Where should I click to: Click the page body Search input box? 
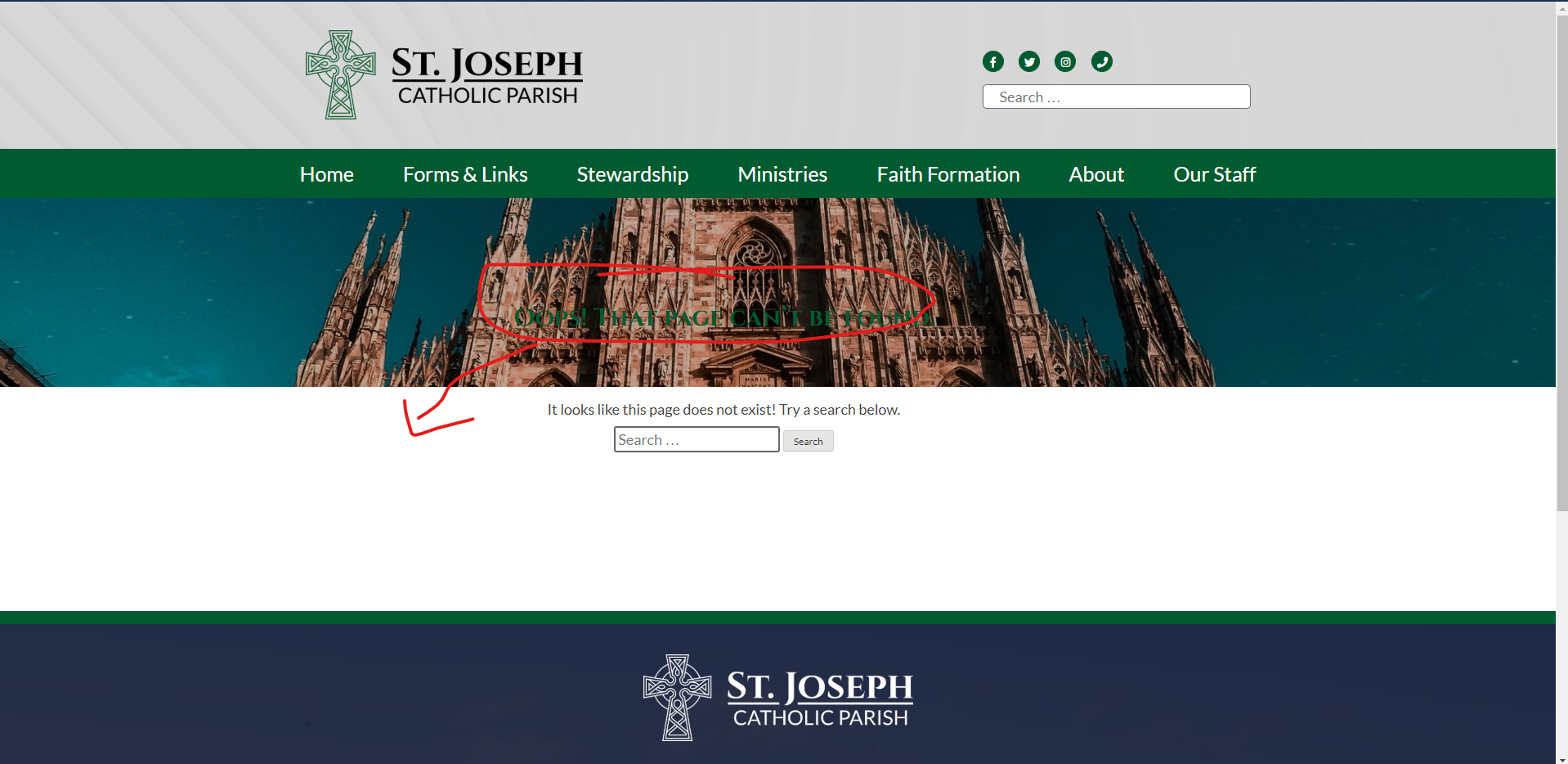click(696, 440)
